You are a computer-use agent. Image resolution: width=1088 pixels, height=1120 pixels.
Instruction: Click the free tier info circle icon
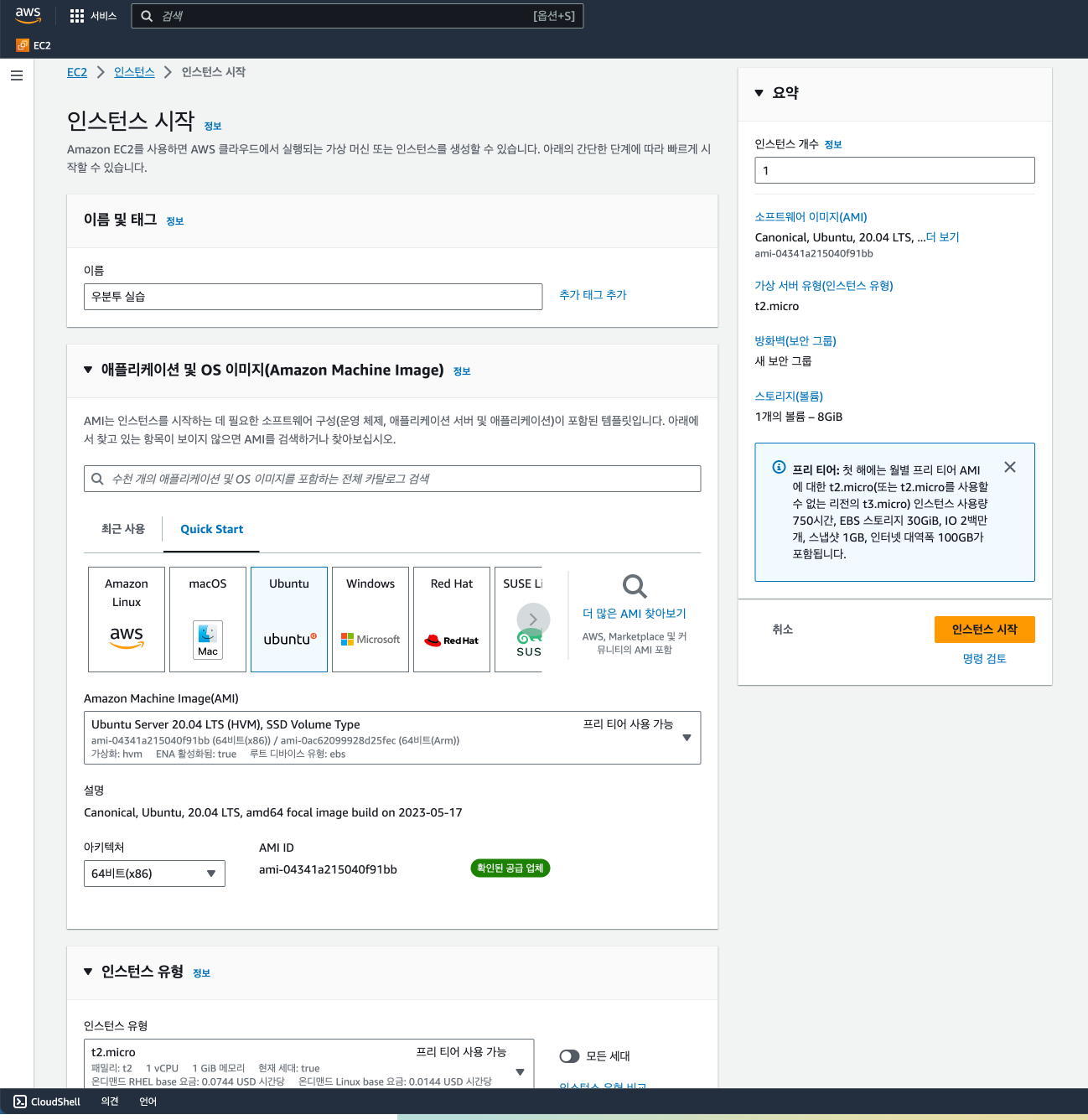[x=779, y=467]
